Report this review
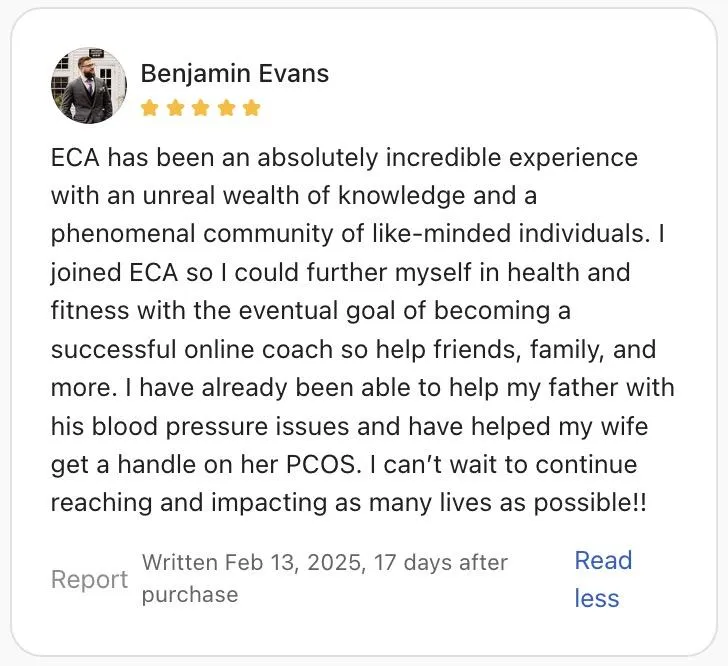 [x=90, y=579]
